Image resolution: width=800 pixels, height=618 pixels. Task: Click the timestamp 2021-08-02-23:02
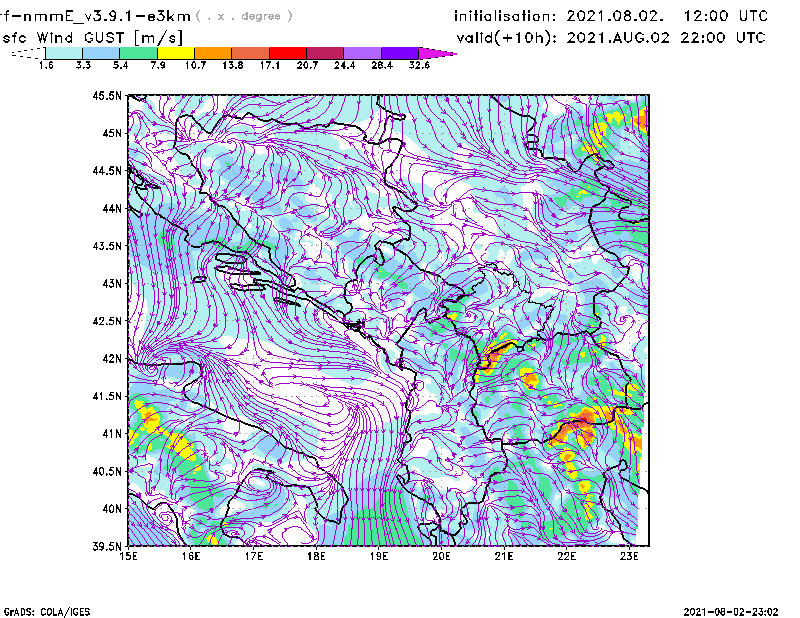[731, 612]
